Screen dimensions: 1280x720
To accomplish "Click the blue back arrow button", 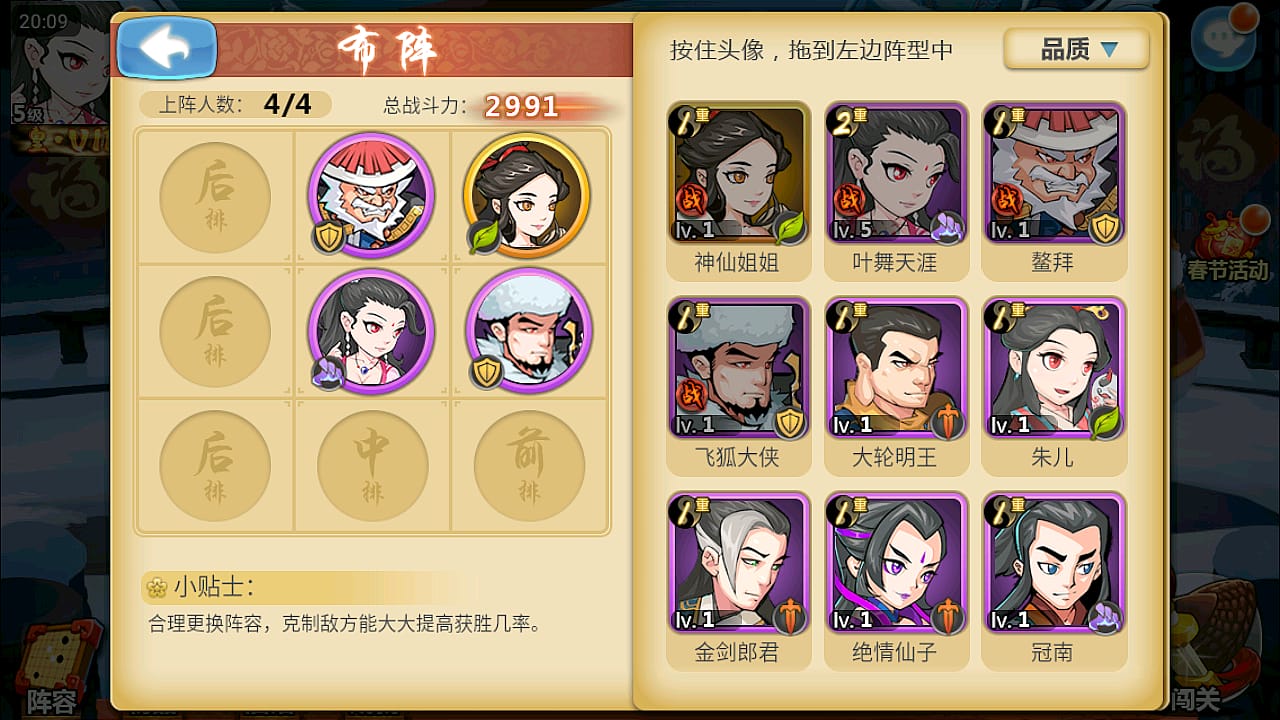I will point(166,47).
